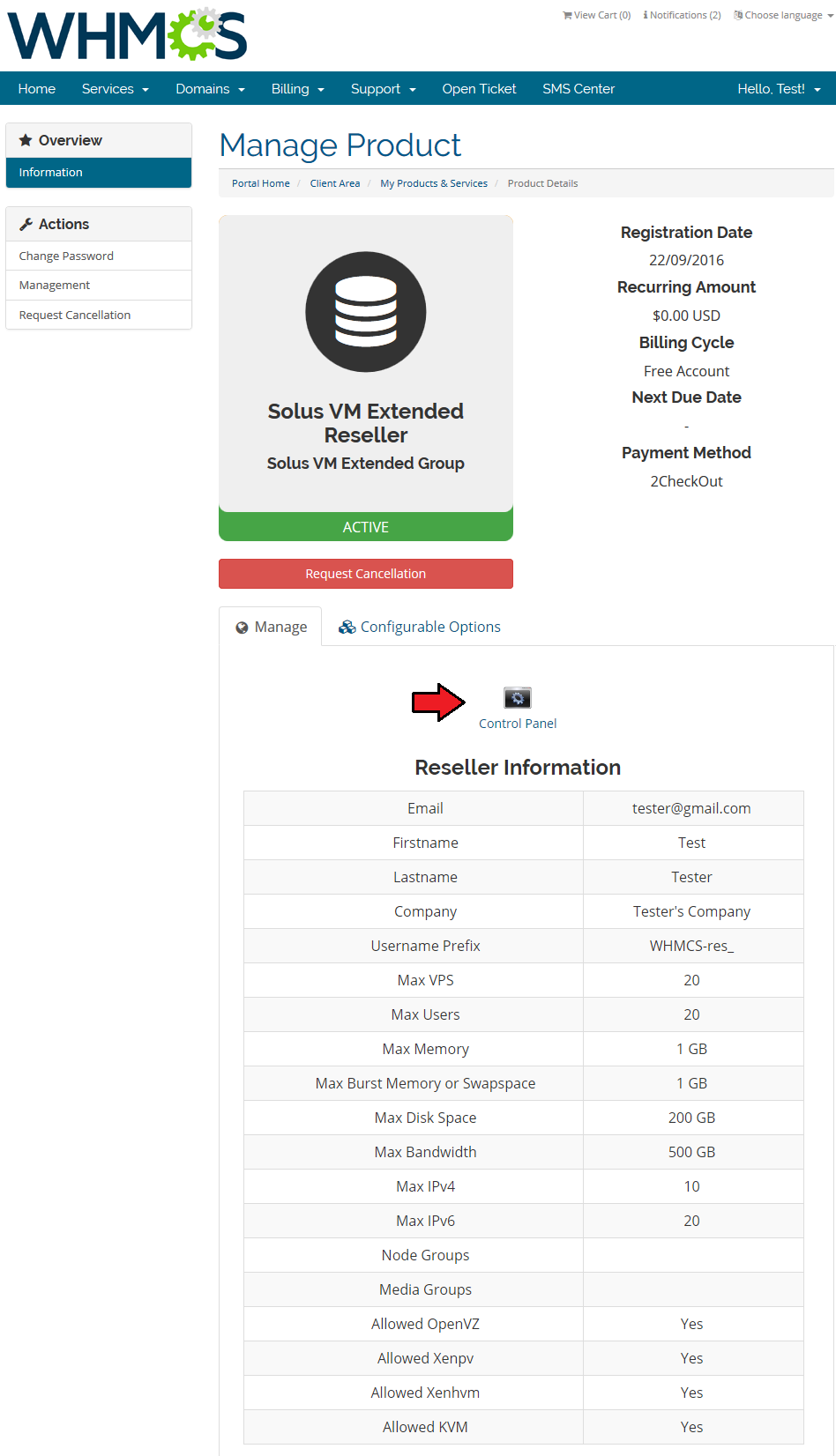Click the Lastname Tester value
Image resolution: width=836 pixels, height=1456 pixels.
pyautogui.click(x=691, y=877)
